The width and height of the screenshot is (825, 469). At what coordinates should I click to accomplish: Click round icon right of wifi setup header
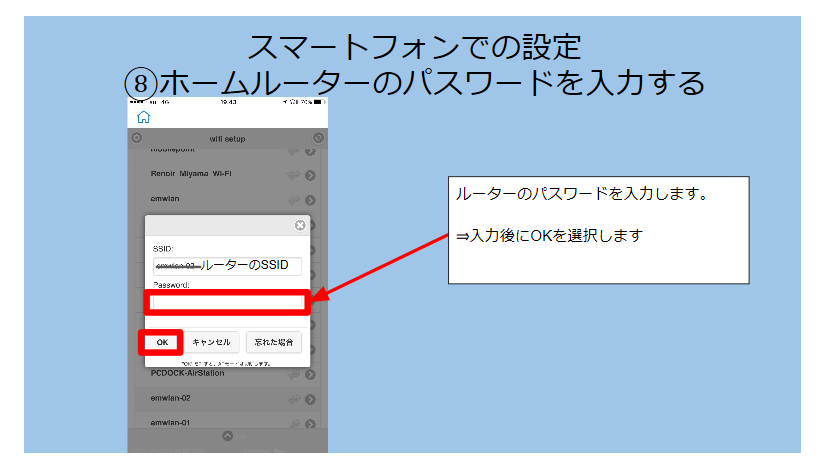pyautogui.click(x=318, y=138)
